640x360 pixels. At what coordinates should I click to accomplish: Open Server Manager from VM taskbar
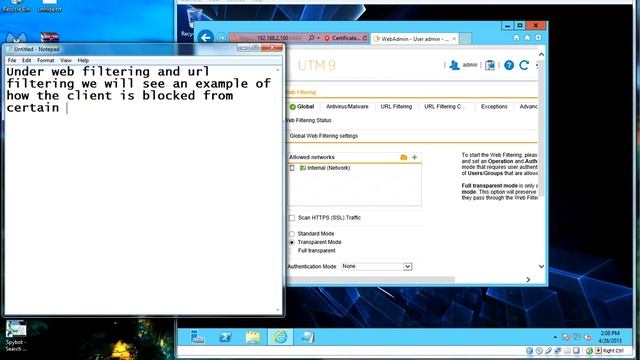pyautogui.click(x=198, y=337)
